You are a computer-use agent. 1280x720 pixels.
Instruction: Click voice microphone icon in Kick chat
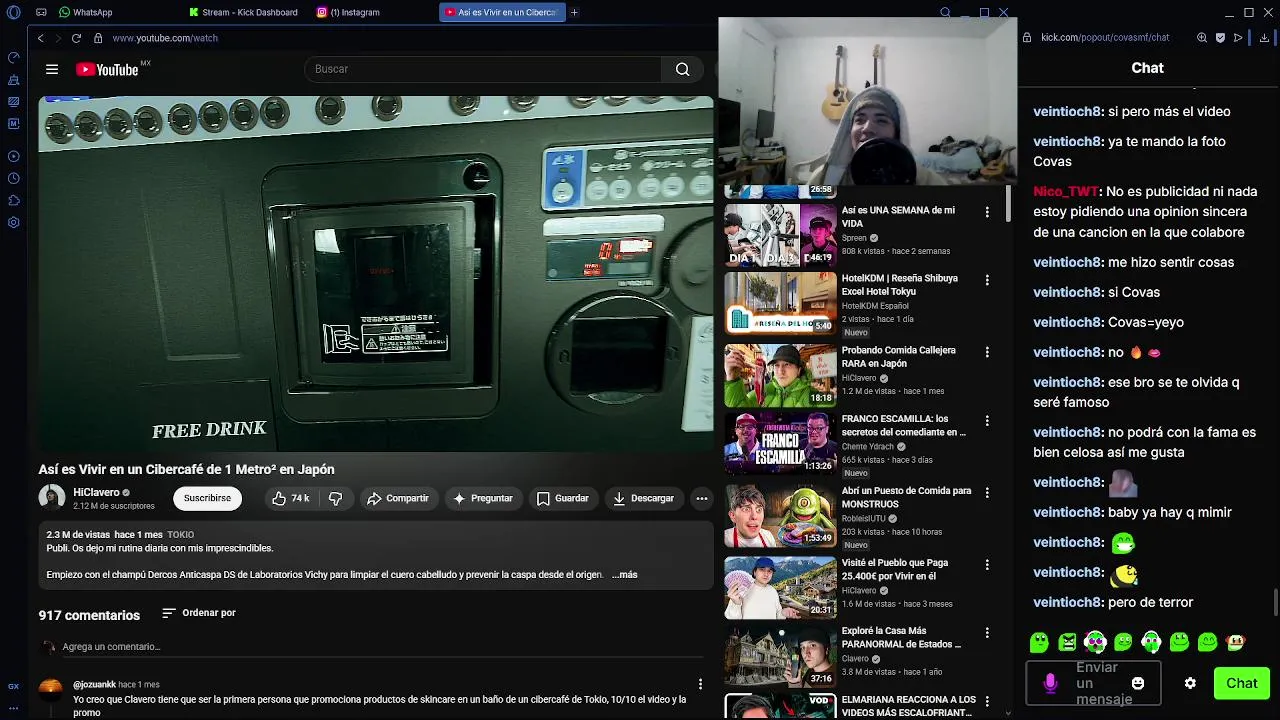tap(1050, 683)
